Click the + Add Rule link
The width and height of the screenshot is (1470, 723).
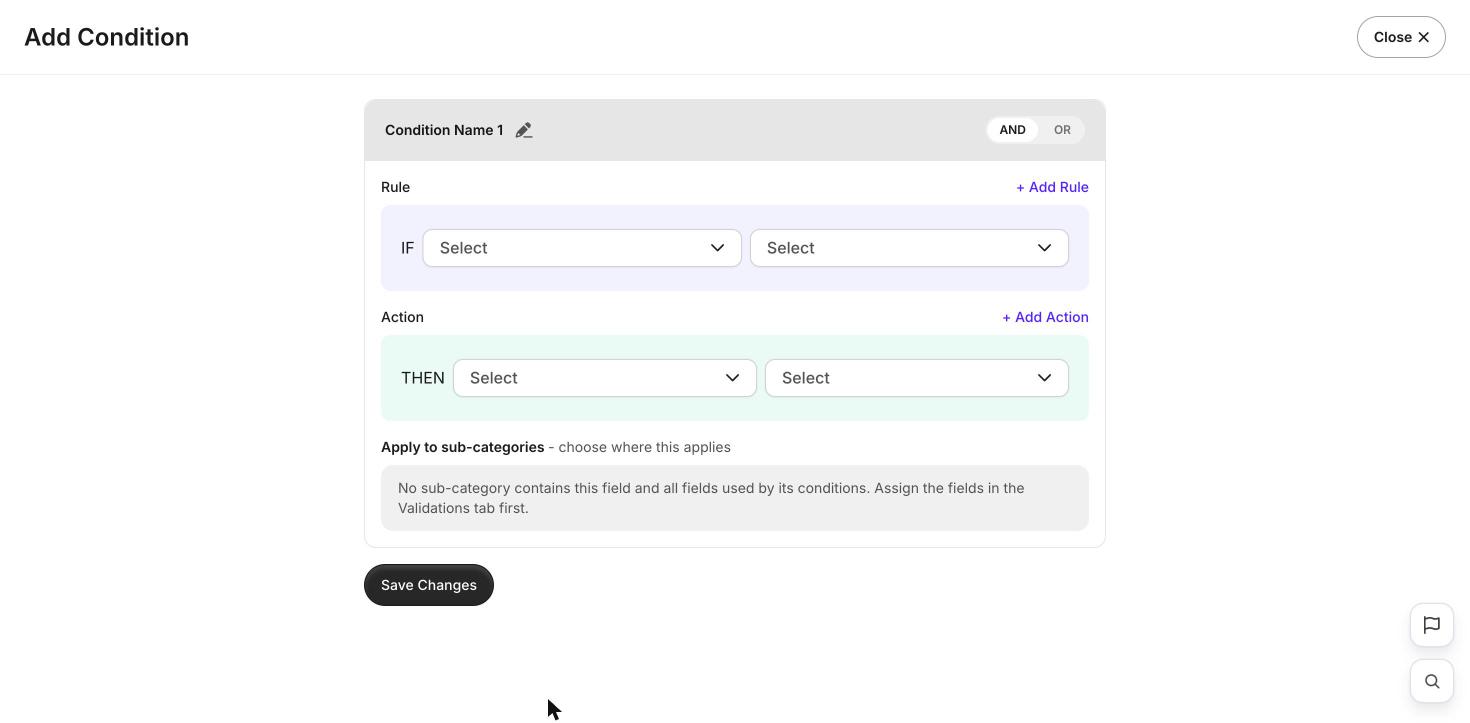point(1052,187)
